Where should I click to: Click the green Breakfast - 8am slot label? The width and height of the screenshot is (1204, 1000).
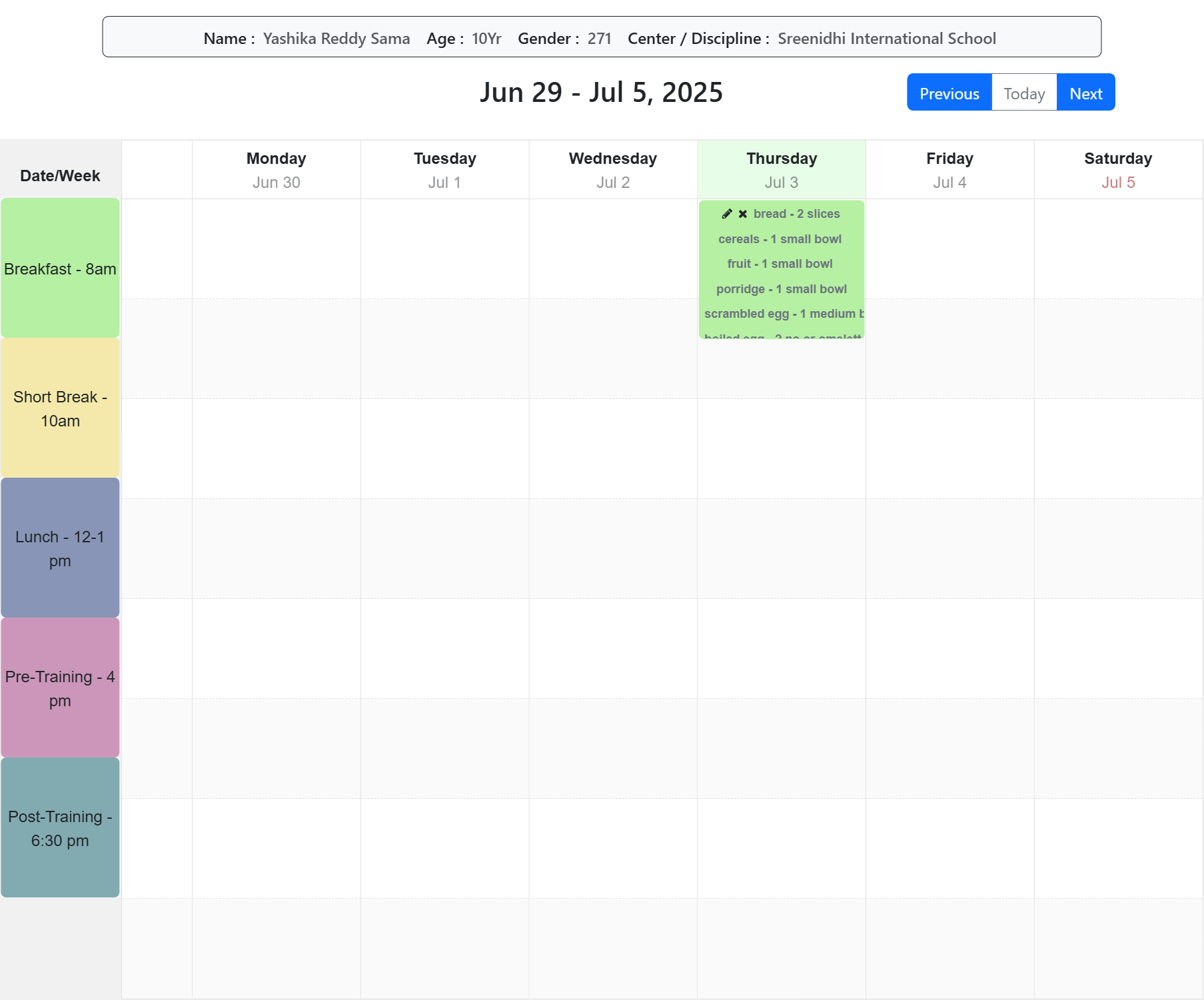tap(60, 268)
